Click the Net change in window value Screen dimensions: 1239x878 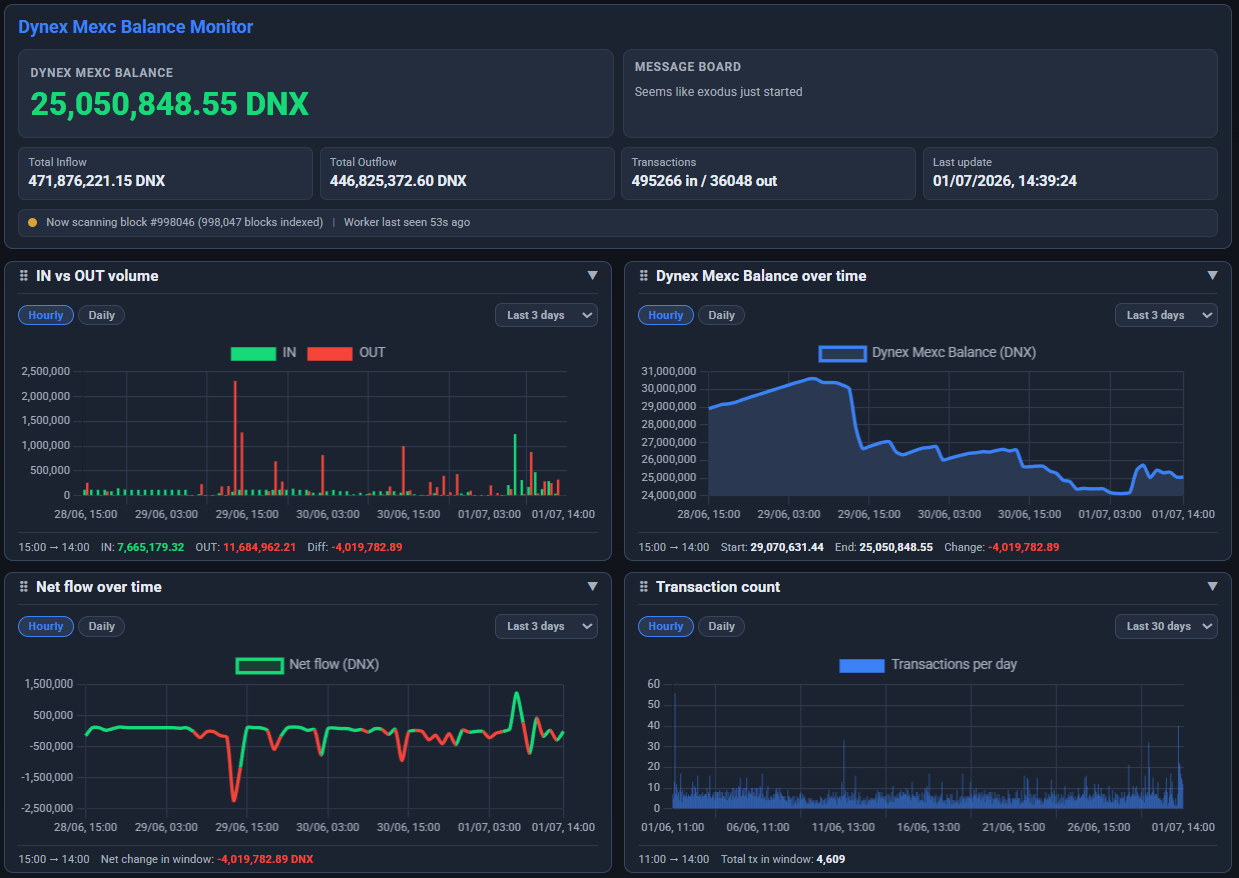point(265,859)
